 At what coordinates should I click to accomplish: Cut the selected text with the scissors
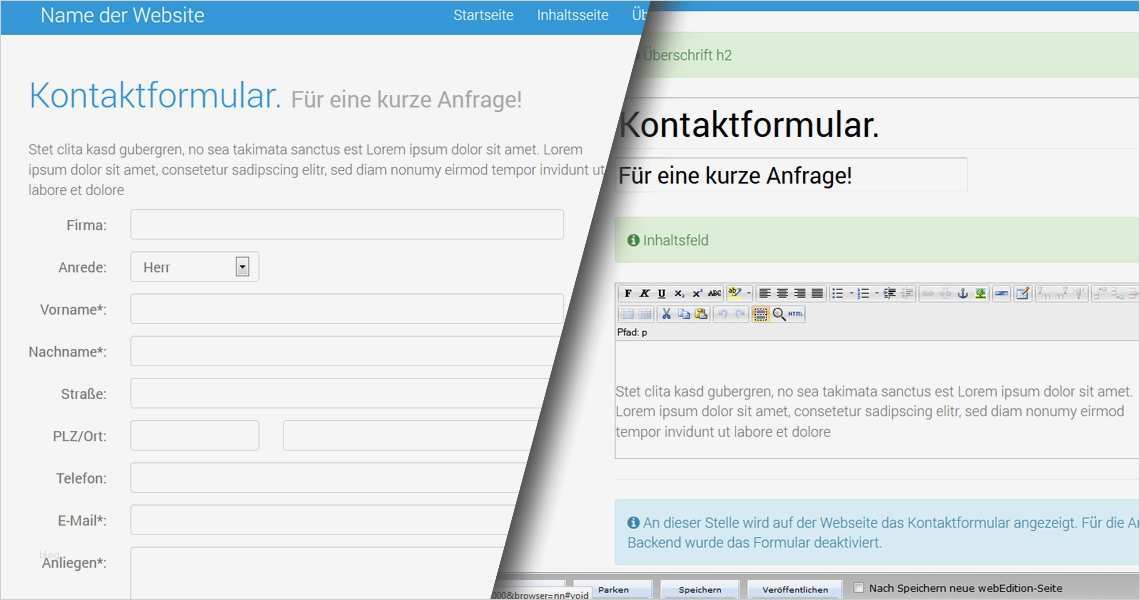[x=666, y=313]
